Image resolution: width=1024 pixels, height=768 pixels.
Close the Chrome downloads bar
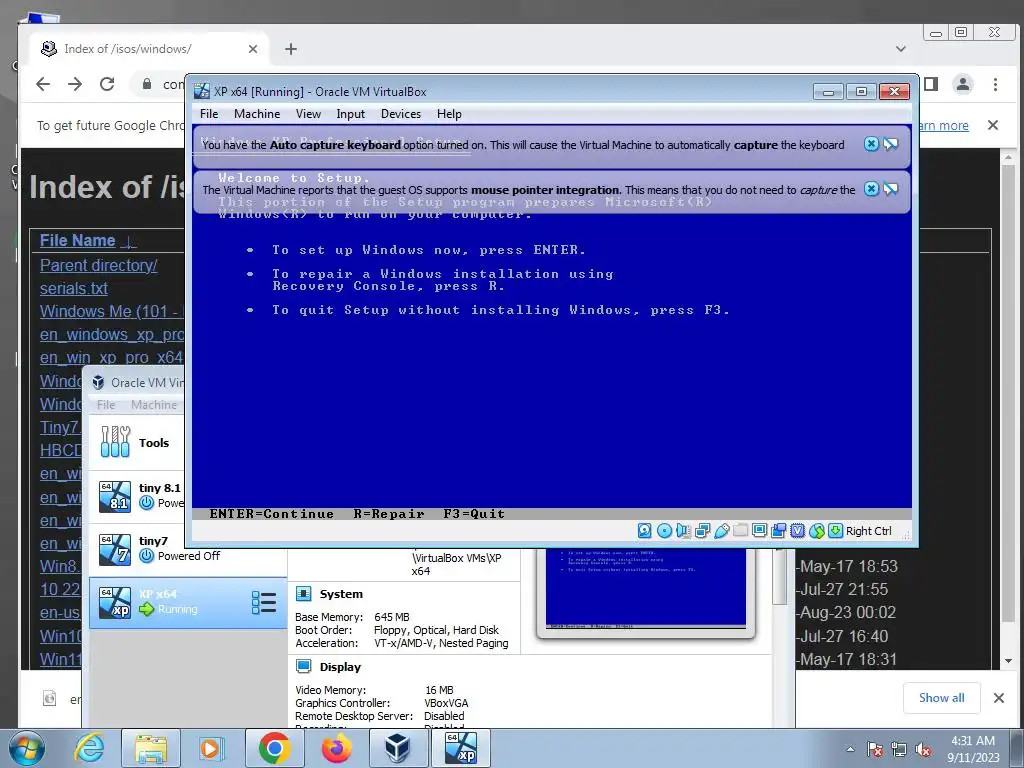click(x=999, y=697)
